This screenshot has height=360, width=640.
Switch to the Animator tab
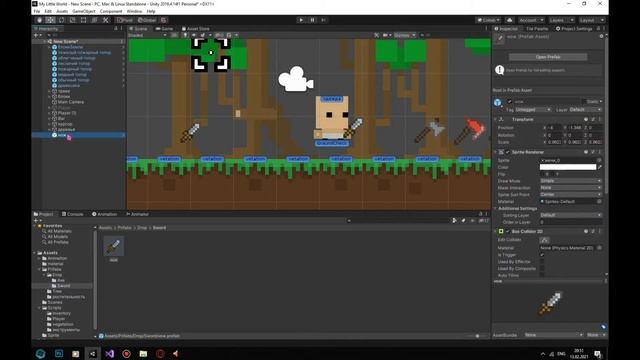pyautogui.click(x=138, y=214)
